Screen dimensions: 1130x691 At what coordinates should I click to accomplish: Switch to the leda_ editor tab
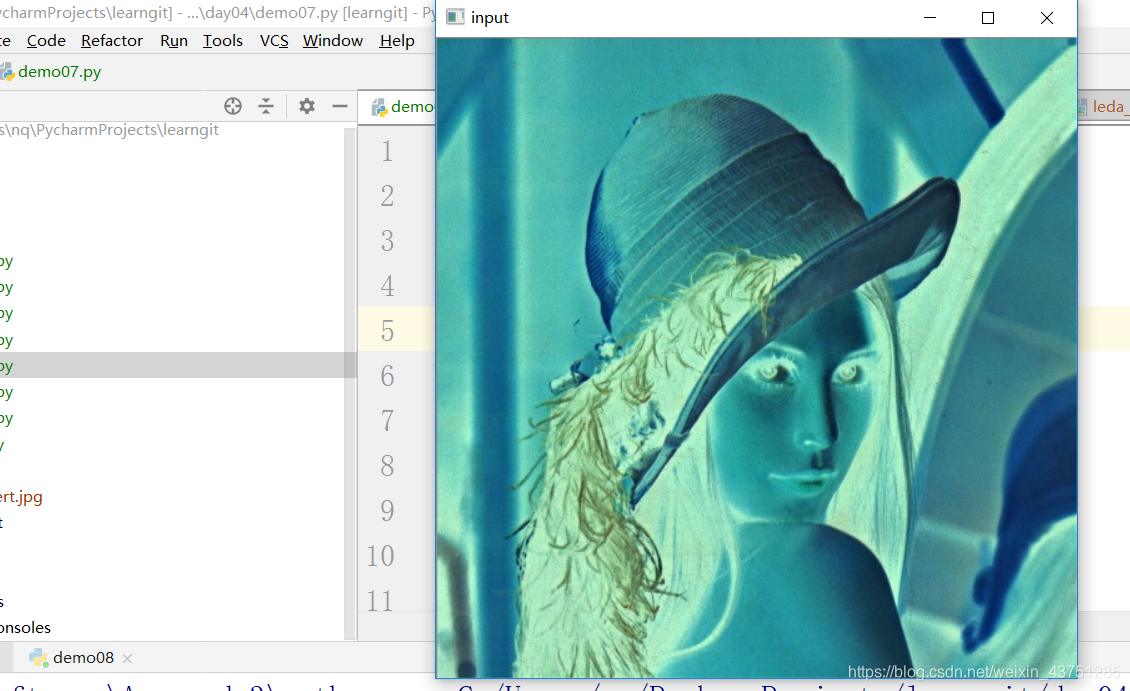pyautogui.click(x=1103, y=107)
